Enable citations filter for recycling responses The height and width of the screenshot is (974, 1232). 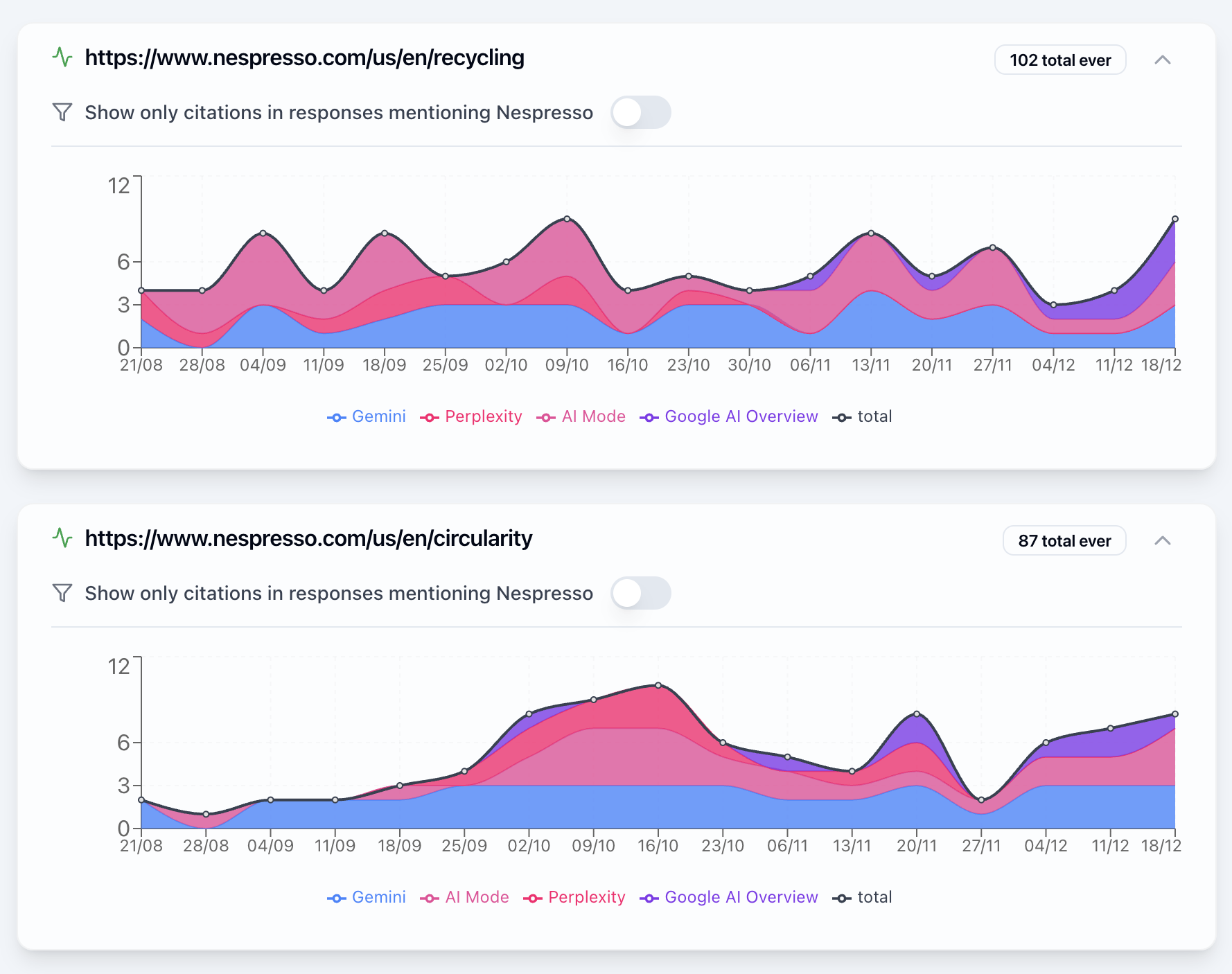tap(640, 112)
